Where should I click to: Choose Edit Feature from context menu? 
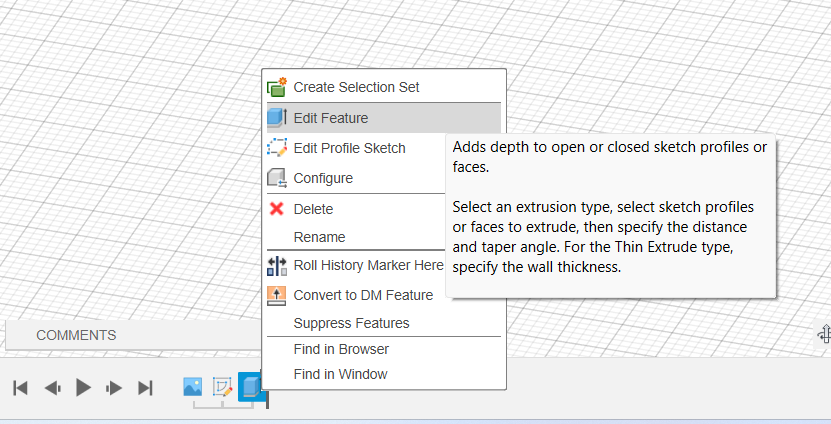pyautogui.click(x=384, y=118)
